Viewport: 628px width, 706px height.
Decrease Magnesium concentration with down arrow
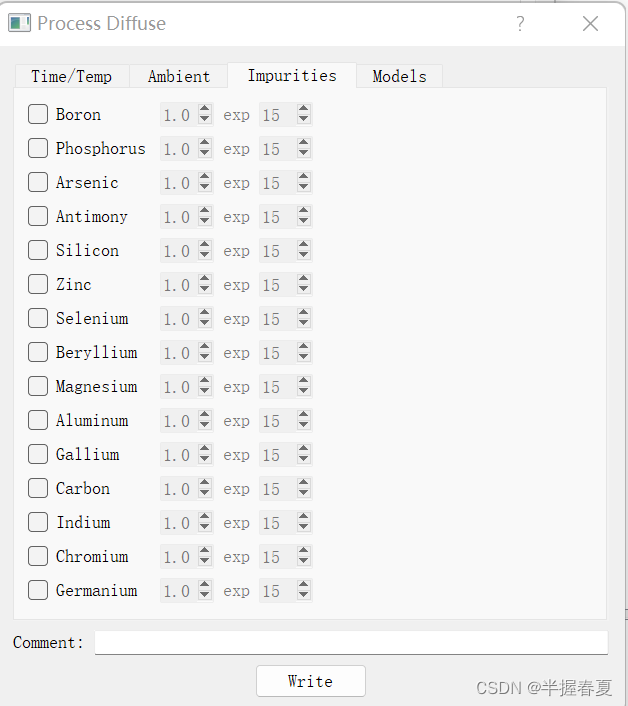(x=205, y=392)
